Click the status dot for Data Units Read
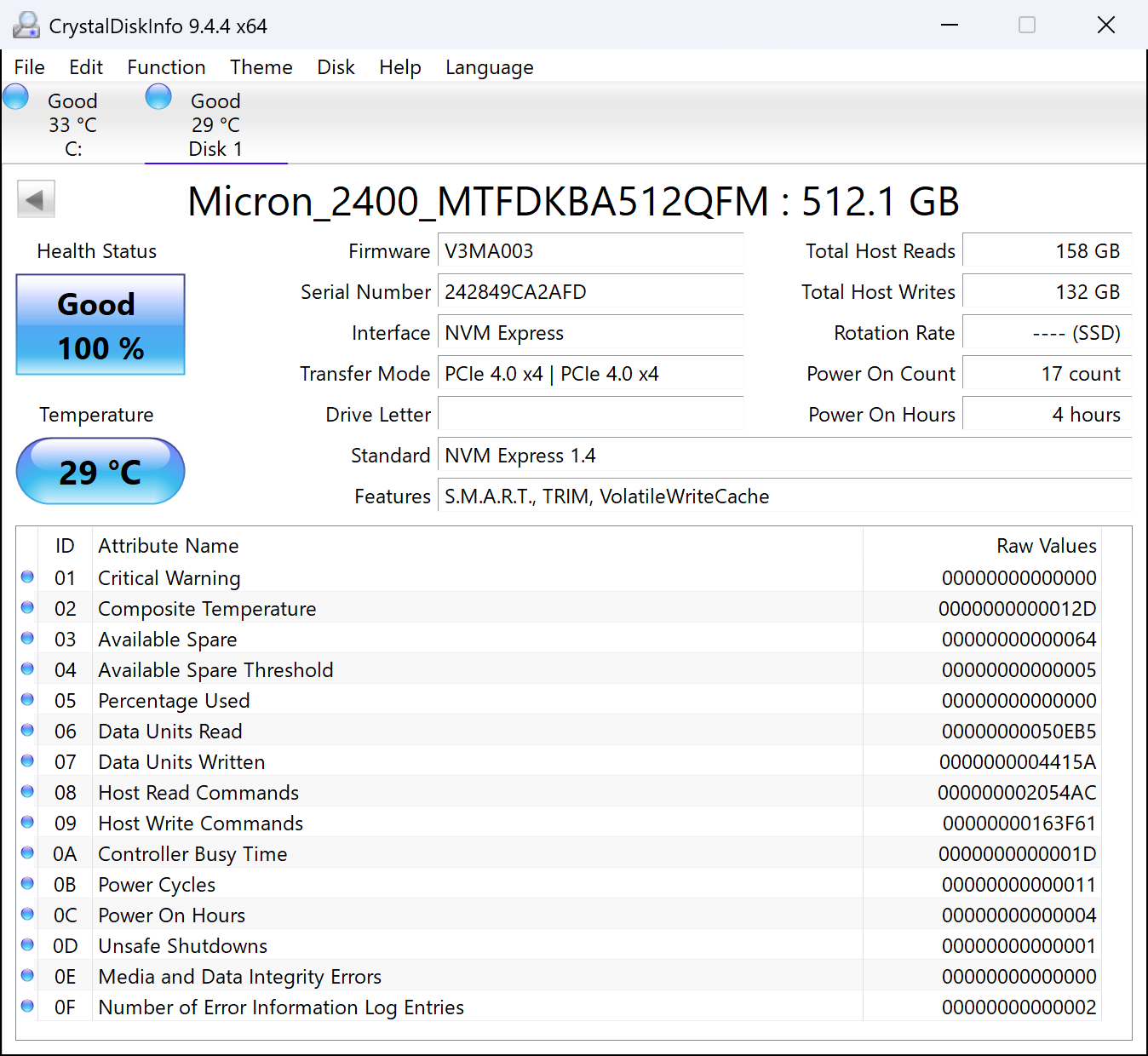This screenshot has width=1148, height=1056. pos(27,730)
